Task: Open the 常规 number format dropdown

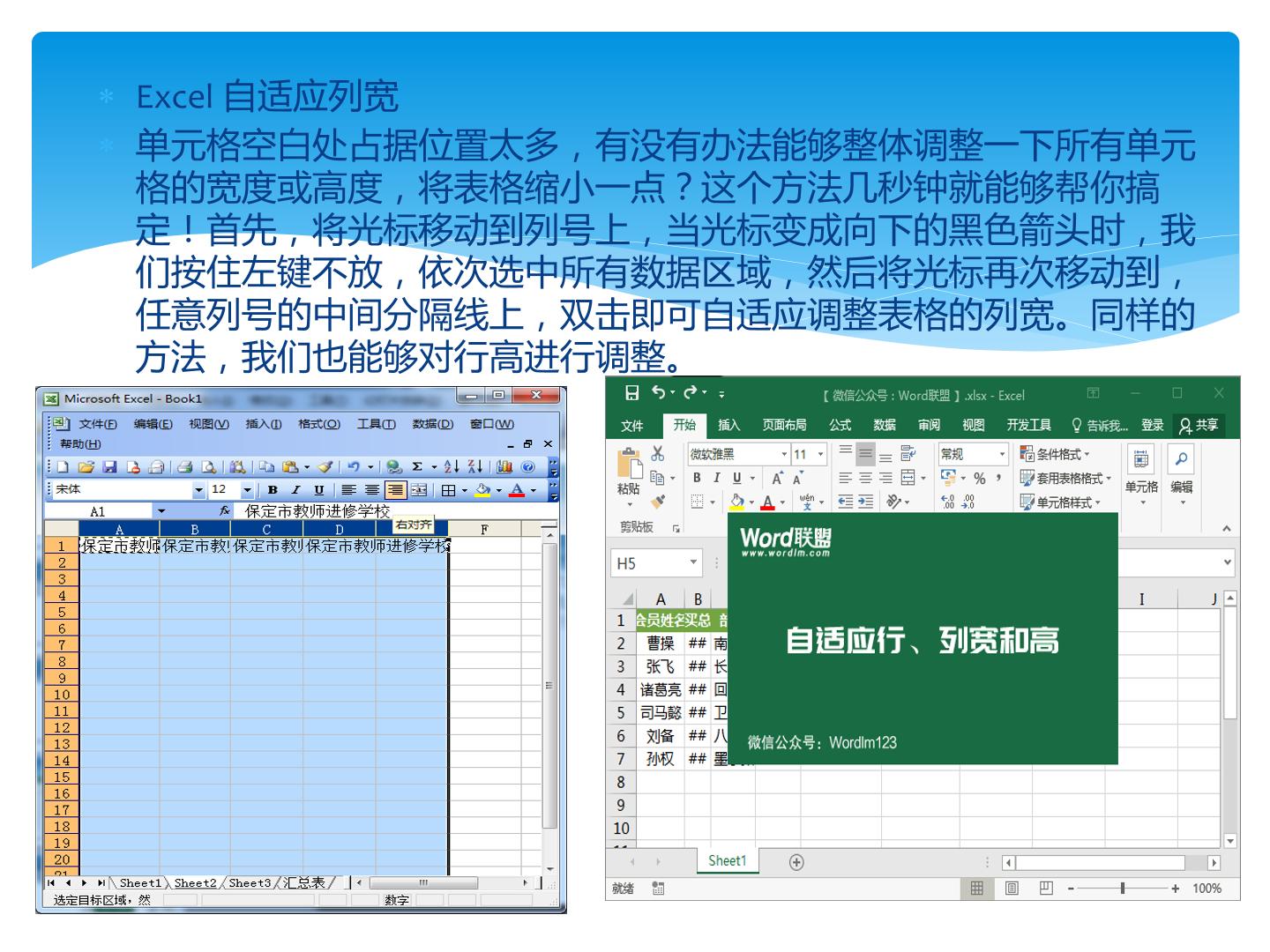Action: coord(1002,454)
